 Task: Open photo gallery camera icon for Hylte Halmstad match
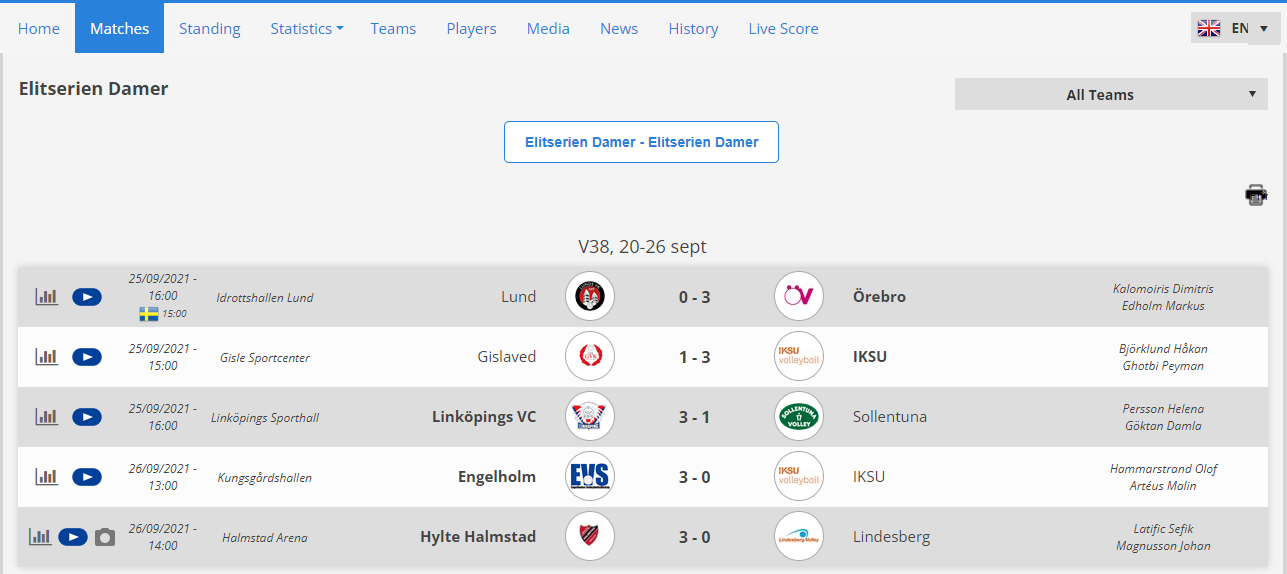(105, 537)
